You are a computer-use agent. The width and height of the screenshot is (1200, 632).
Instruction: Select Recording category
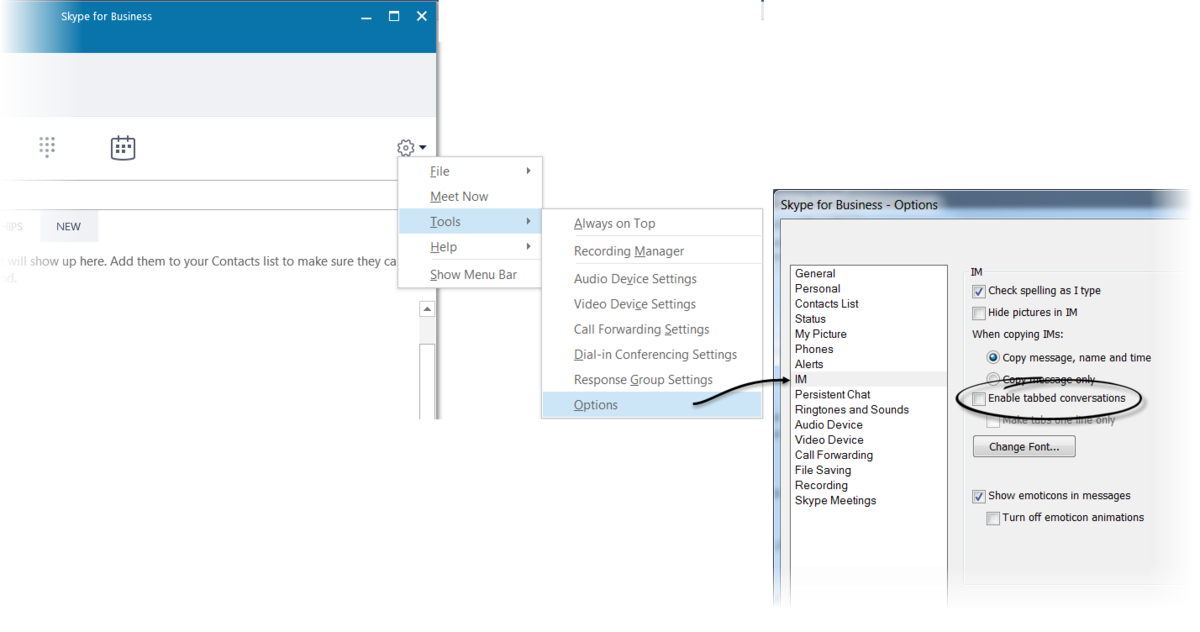coord(868,485)
